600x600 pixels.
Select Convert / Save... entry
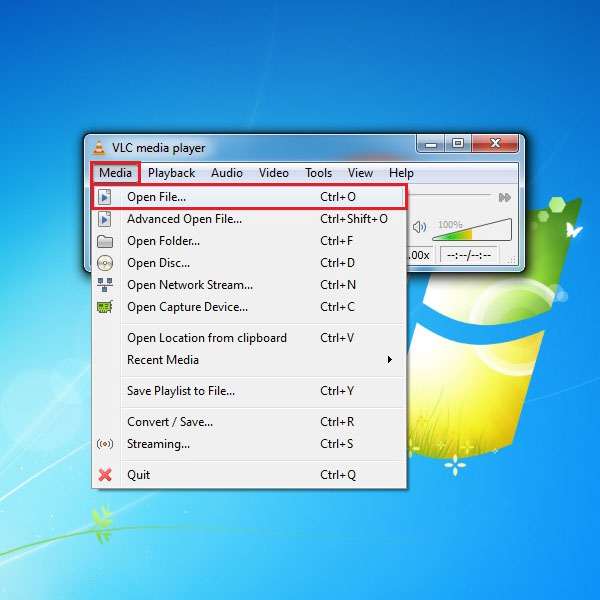point(249,422)
